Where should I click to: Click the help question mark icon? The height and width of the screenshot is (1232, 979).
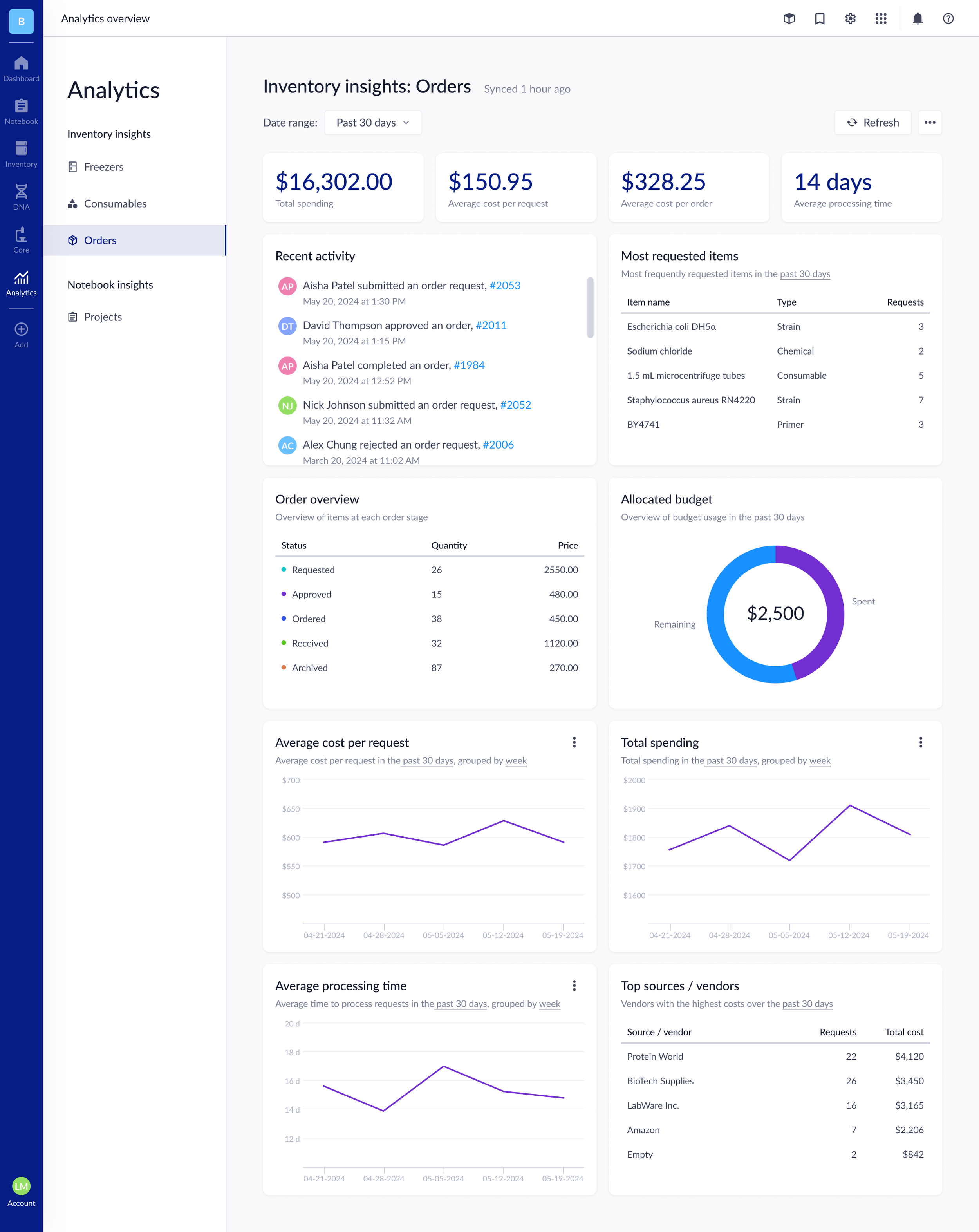coord(948,18)
